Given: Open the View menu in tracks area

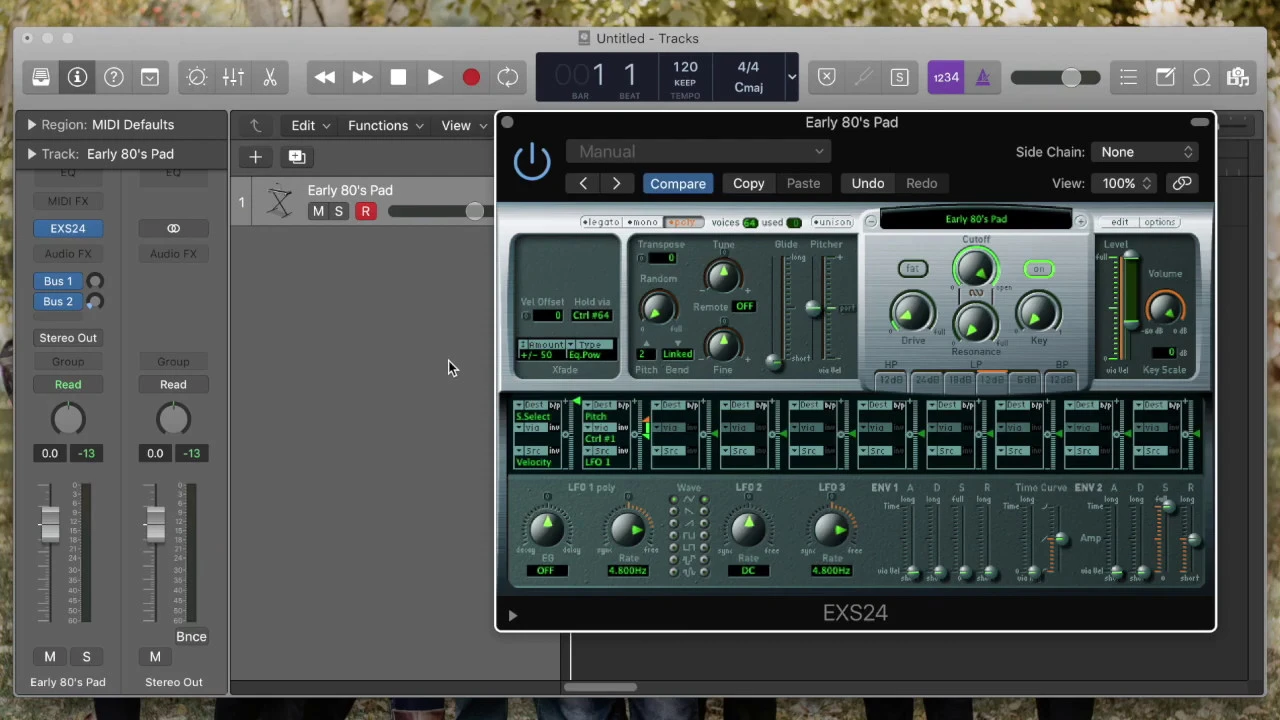Looking at the screenshot, I should (463, 126).
